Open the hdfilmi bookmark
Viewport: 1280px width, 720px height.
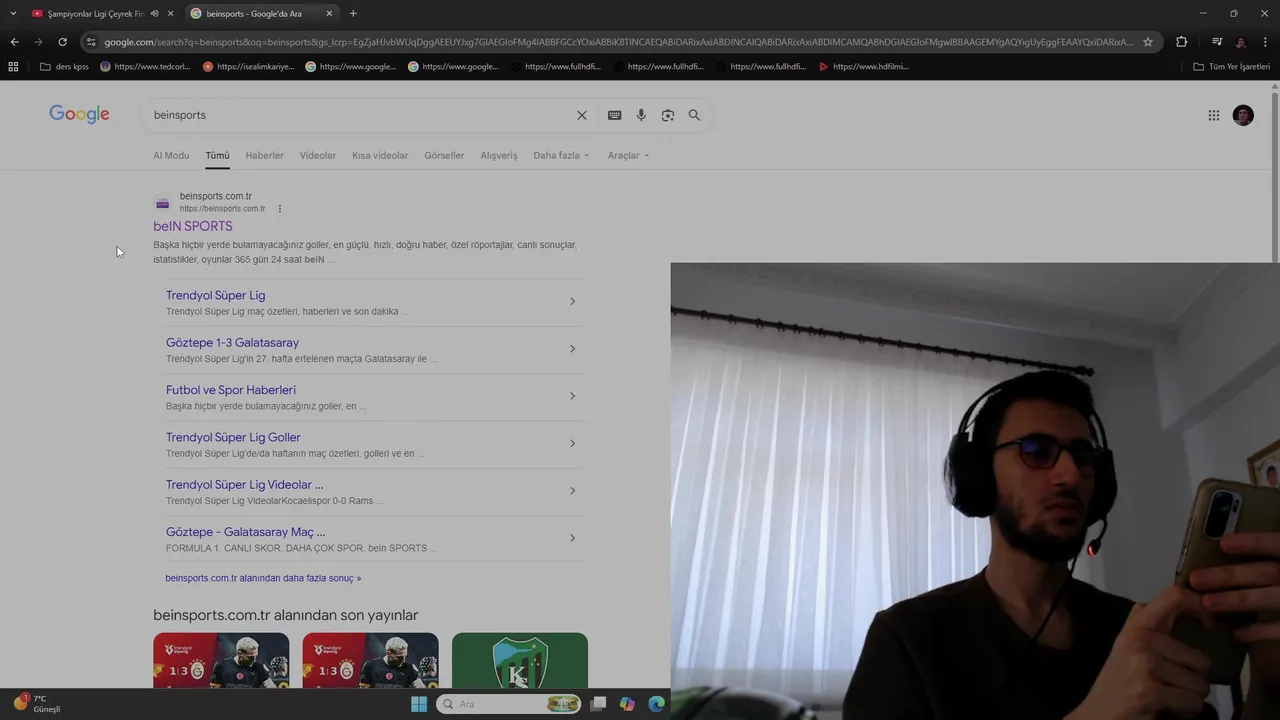click(863, 67)
